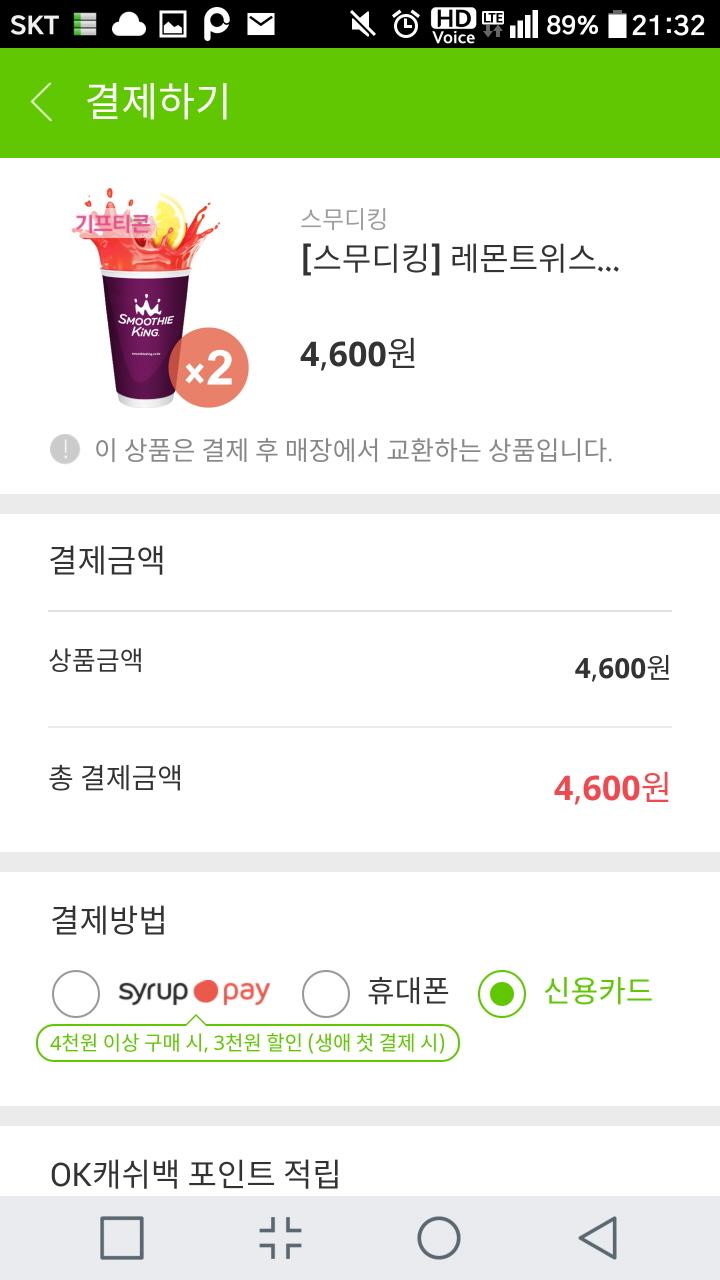Tap the x2 quantity badge
Image resolution: width=720 pixels, height=1280 pixels.
208,368
